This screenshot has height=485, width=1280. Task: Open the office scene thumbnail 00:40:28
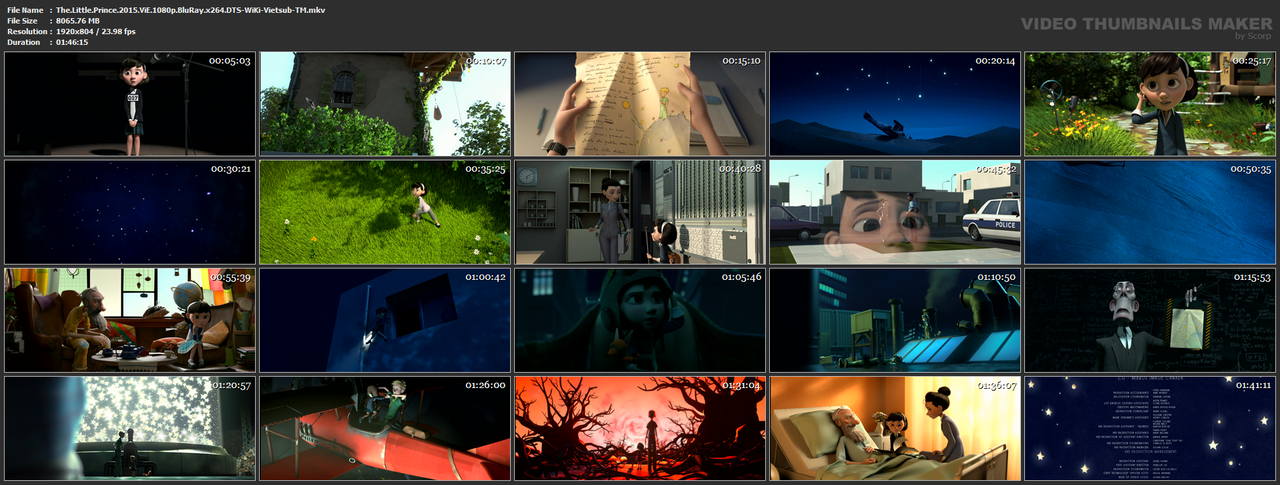click(x=640, y=212)
